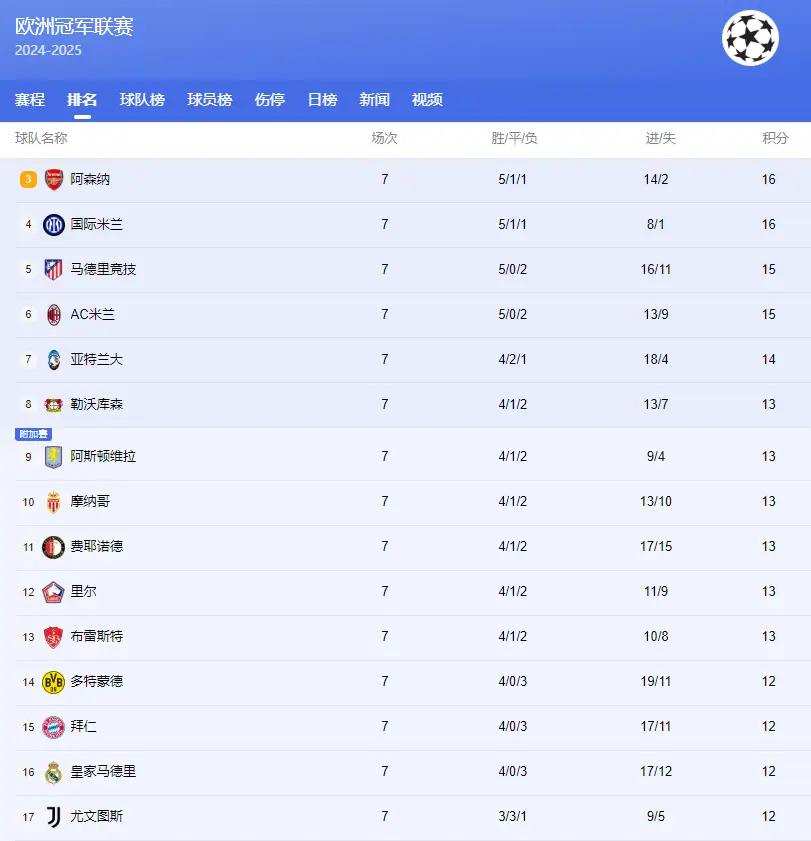Image resolution: width=811 pixels, height=841 pixels.
Task: Switch to the 赛程 tab
Action: [30, 100]
